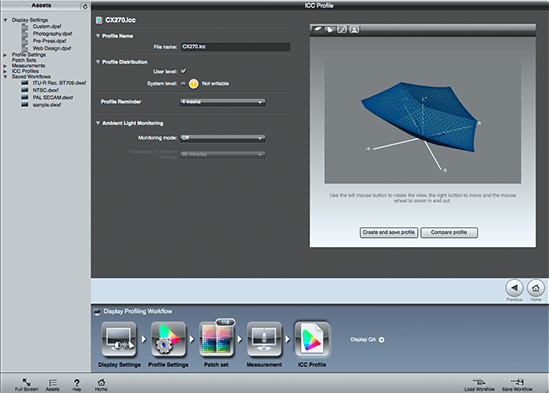Click the Not writable warning icon
The image size is (549, 393).
[x=194, y=84]
